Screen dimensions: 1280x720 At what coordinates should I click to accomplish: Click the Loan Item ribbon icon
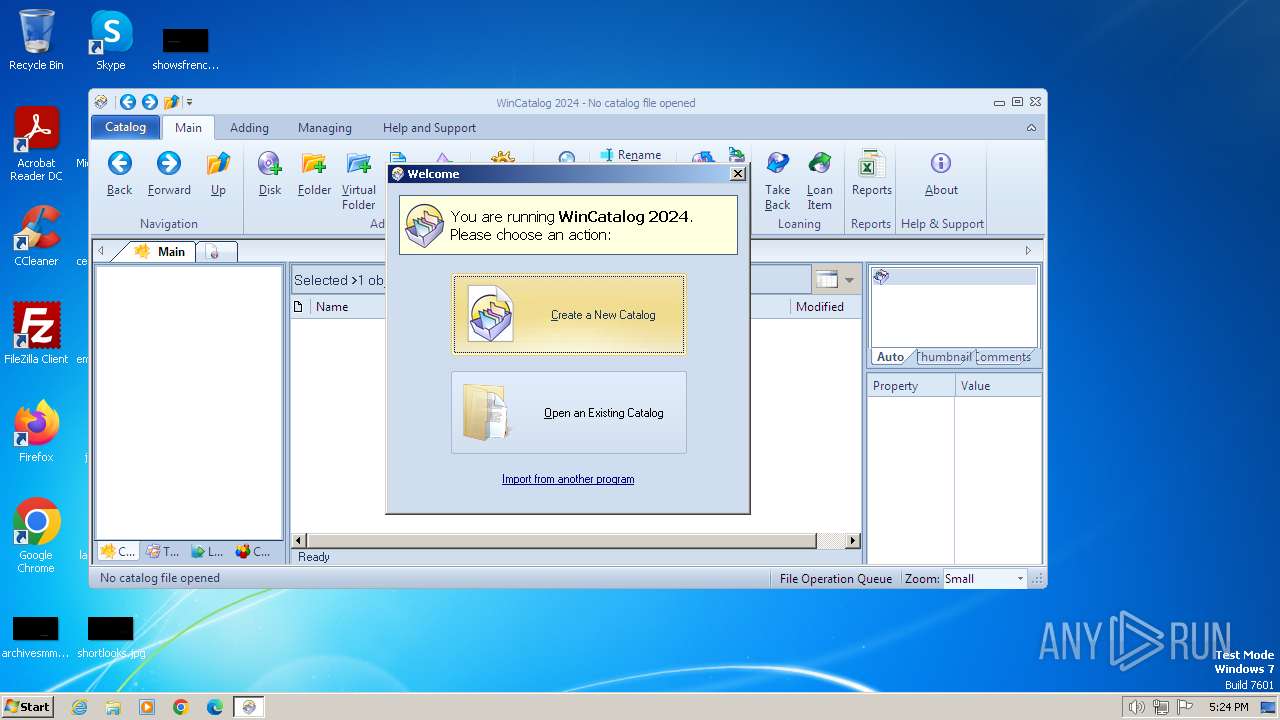tap(820, 180)
